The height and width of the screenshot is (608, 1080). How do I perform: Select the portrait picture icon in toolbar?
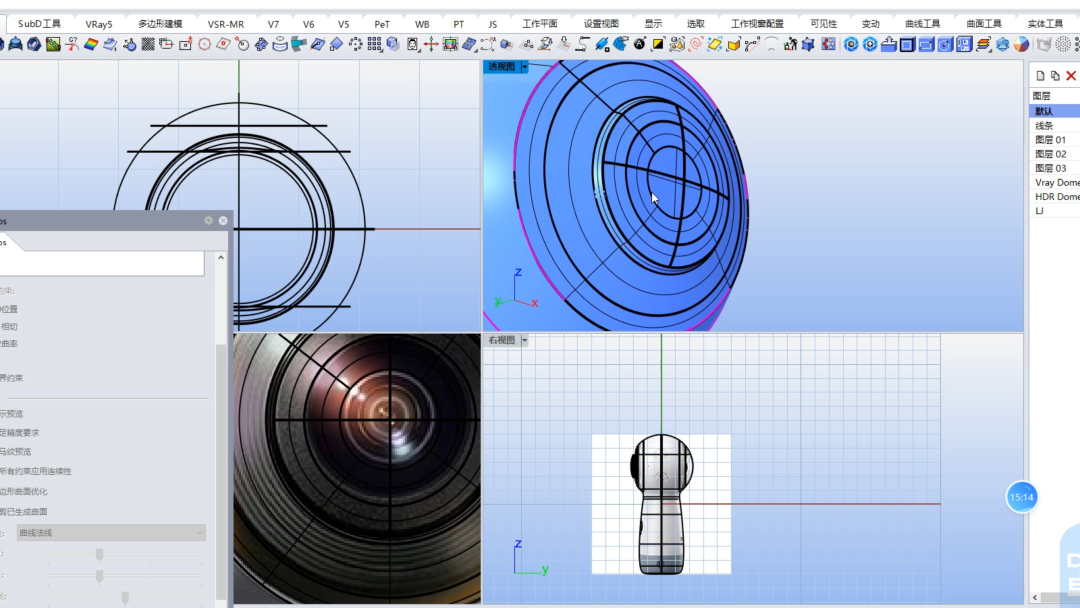tap(412, 45)
